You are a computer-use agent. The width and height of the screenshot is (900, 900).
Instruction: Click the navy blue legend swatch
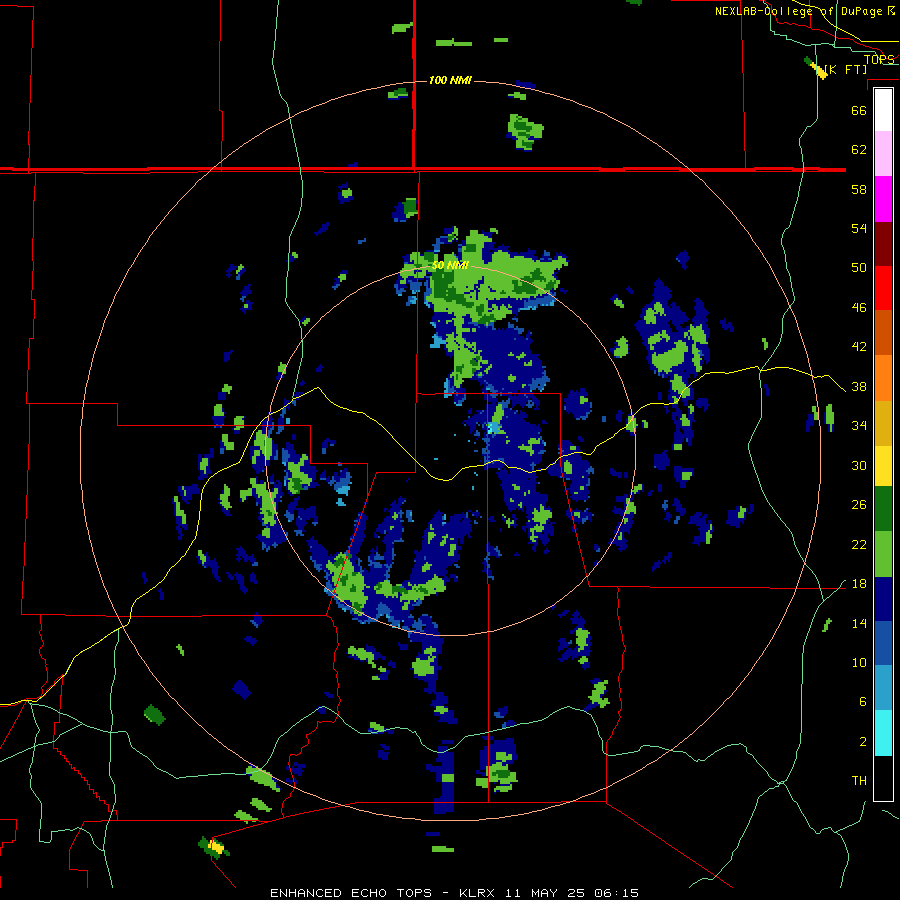point(883,599)
